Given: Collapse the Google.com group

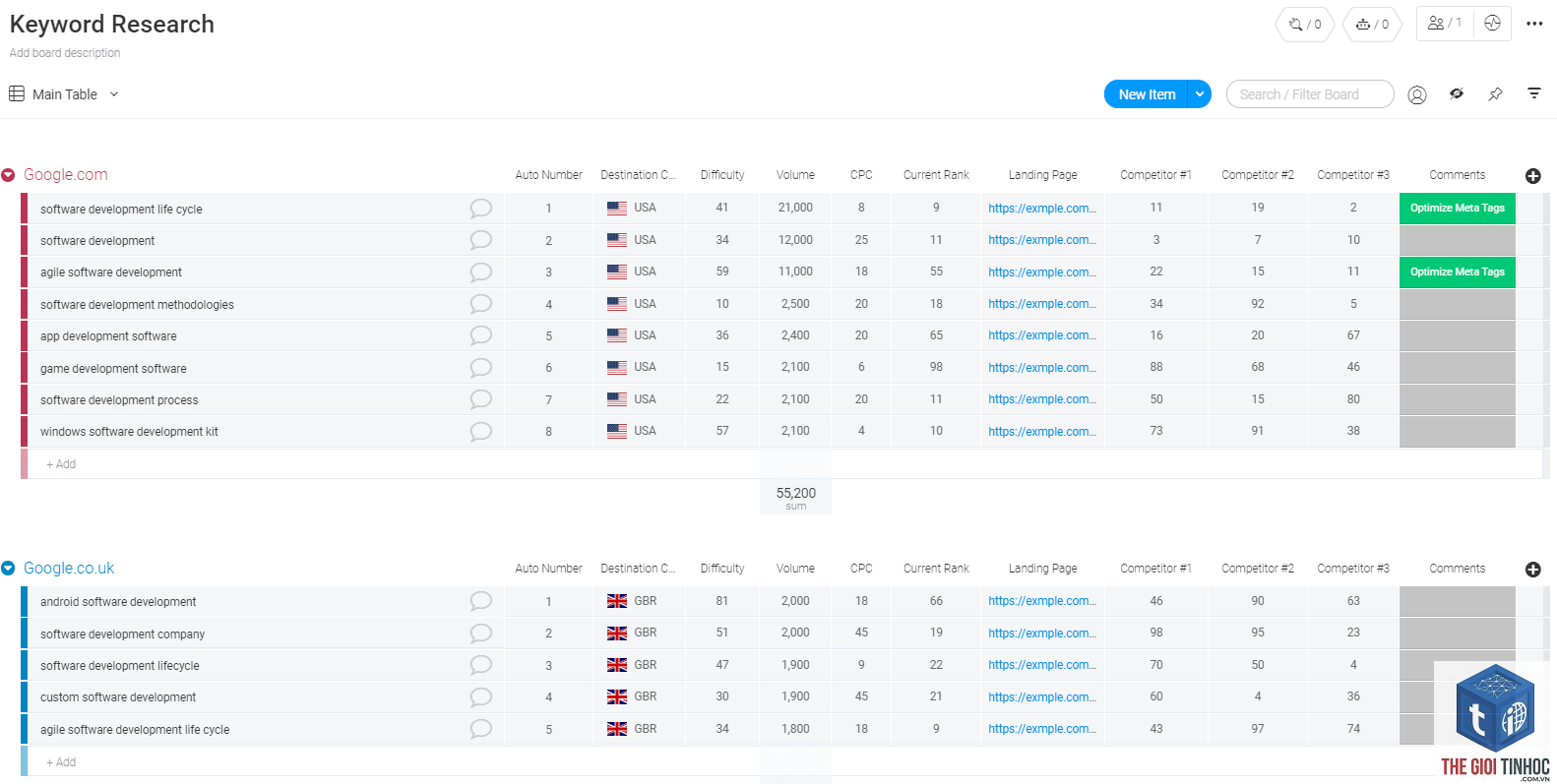Looking at the screenshot, I should coord(8,175).
